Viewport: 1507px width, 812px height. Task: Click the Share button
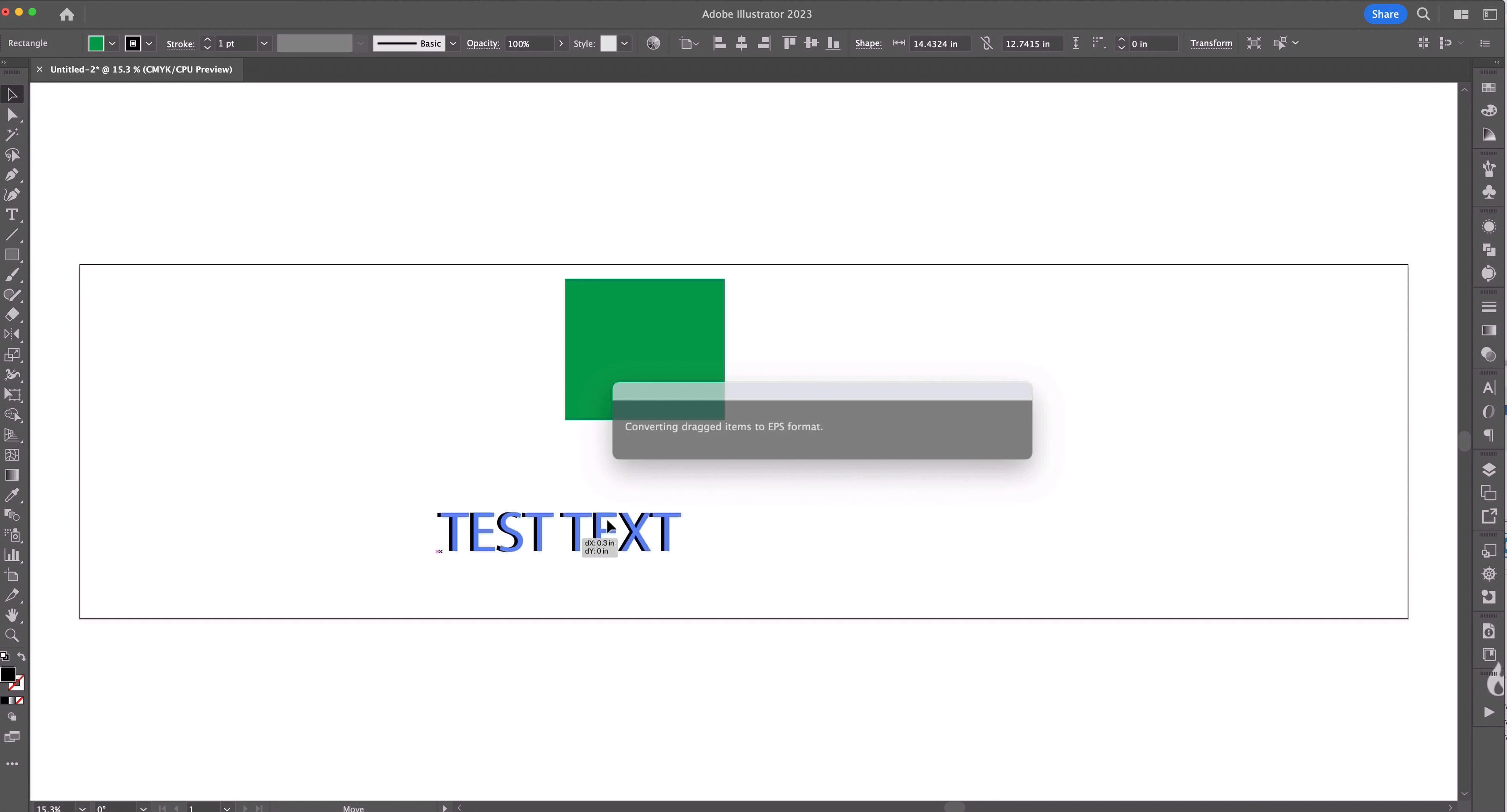1385,15
